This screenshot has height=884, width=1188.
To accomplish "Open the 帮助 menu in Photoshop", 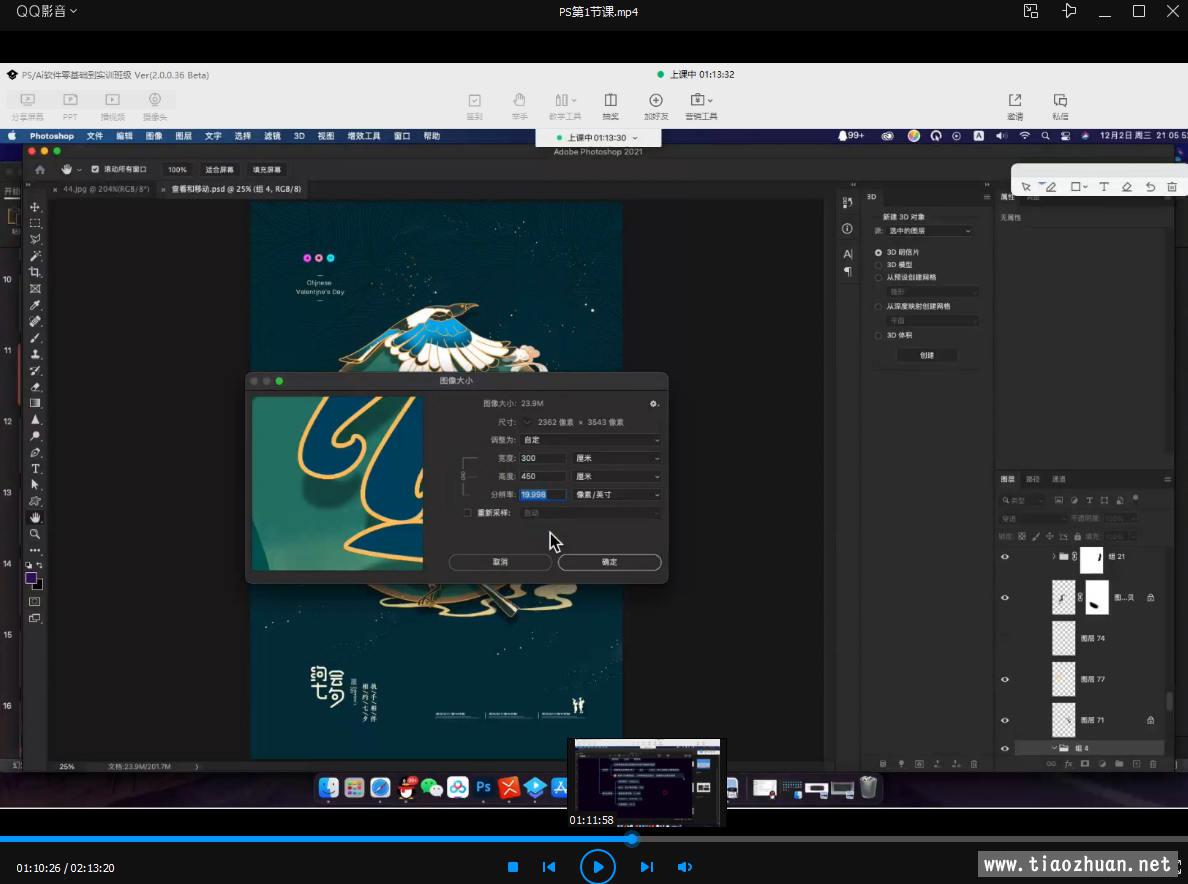I will (x=431, y=136).
